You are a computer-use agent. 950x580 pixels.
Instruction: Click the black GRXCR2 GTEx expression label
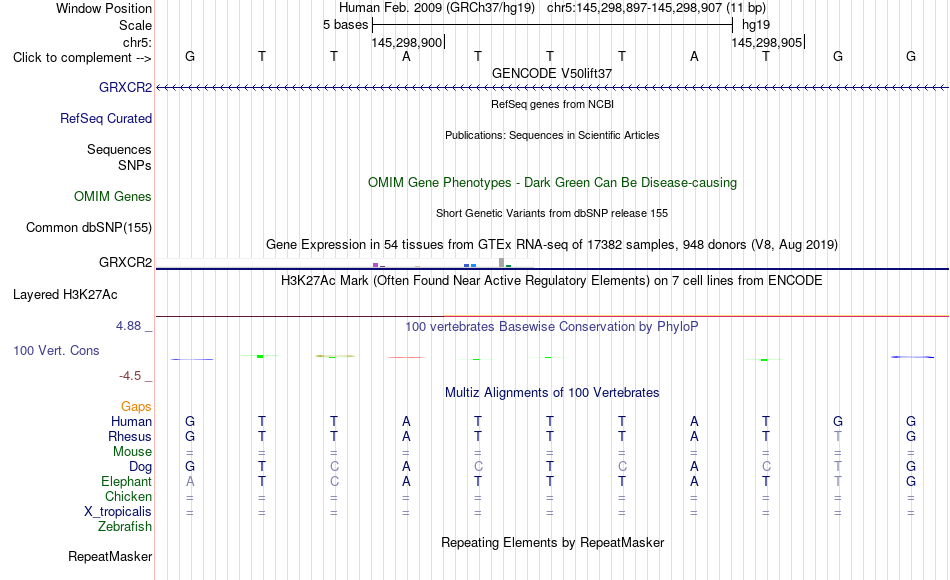[x=125, y=262]
